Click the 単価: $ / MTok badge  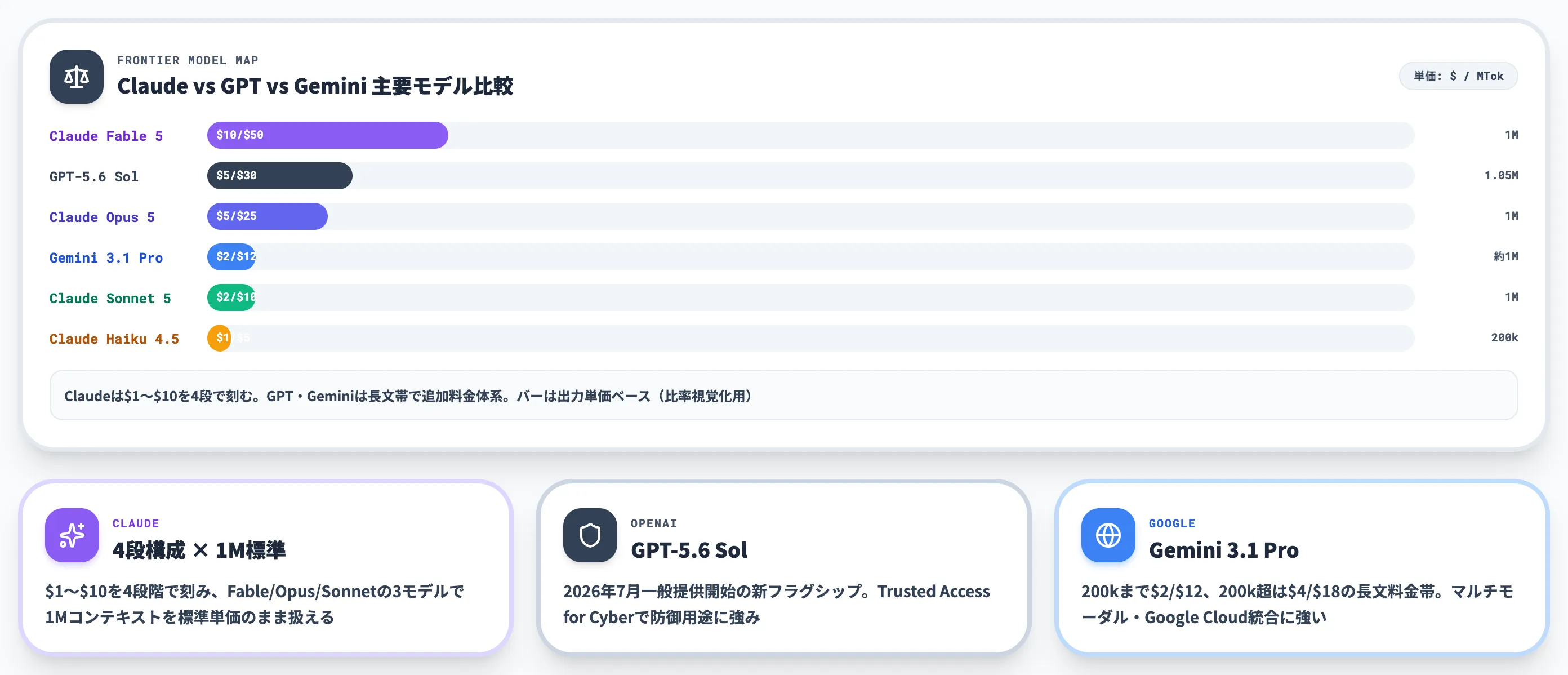[x=1458, y=76]
